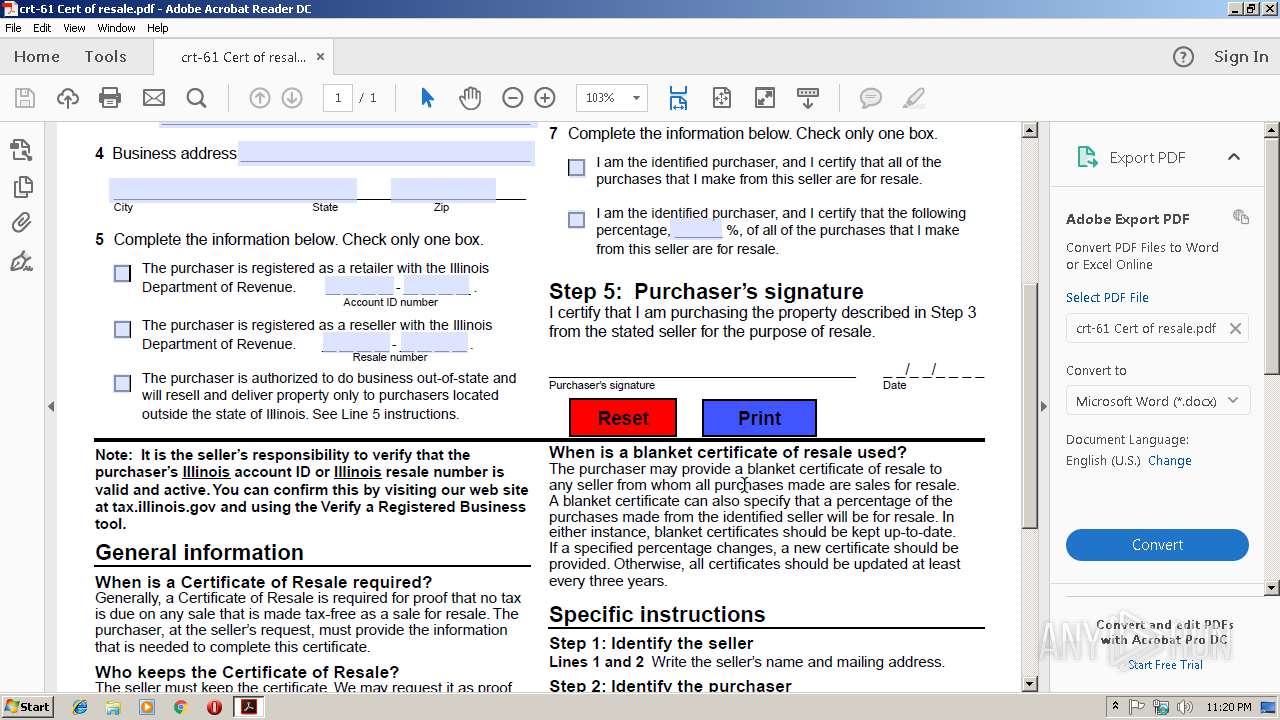This screenshot has height=720, width=1280.
Task: Open Chrome from the taskbar
Action: click(180, 706)
